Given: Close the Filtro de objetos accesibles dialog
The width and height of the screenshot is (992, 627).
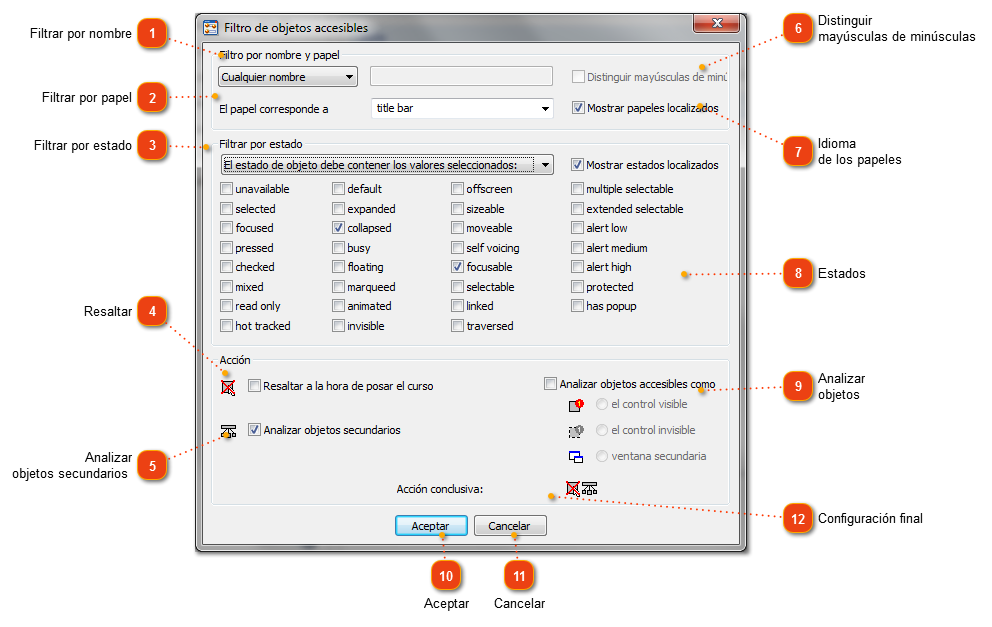Looking at the screenshot, I should point(717,23).
